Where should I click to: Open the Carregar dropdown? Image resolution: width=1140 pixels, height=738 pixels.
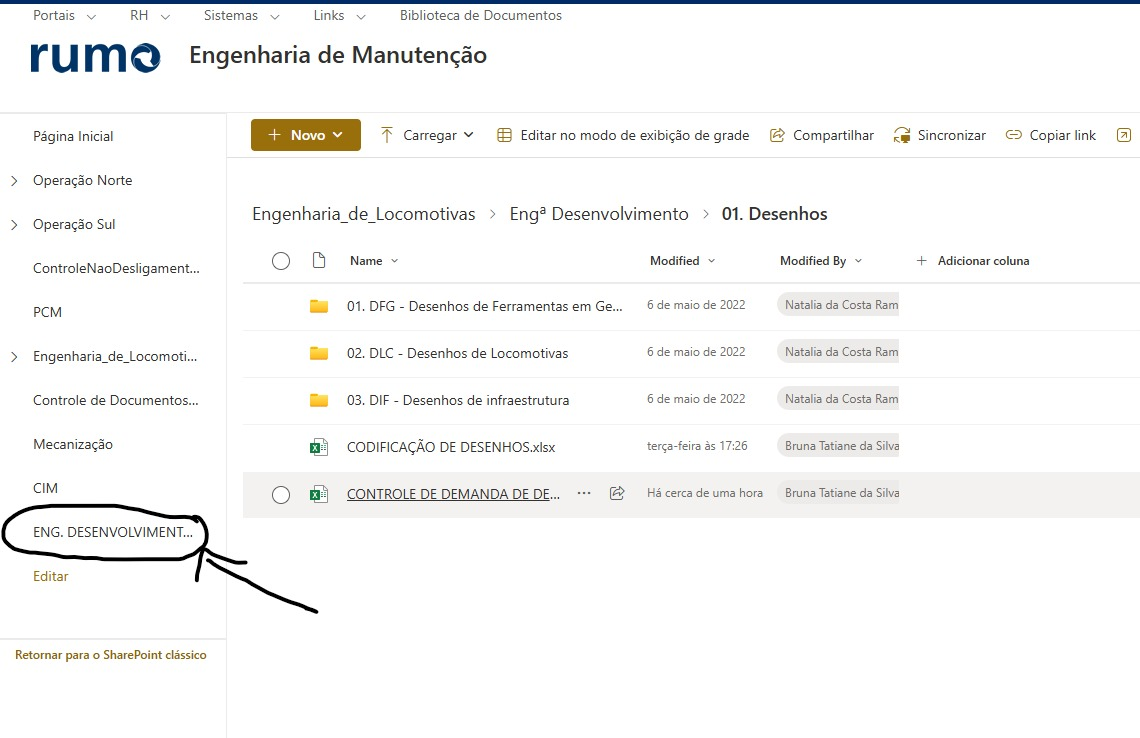[427, 135]
